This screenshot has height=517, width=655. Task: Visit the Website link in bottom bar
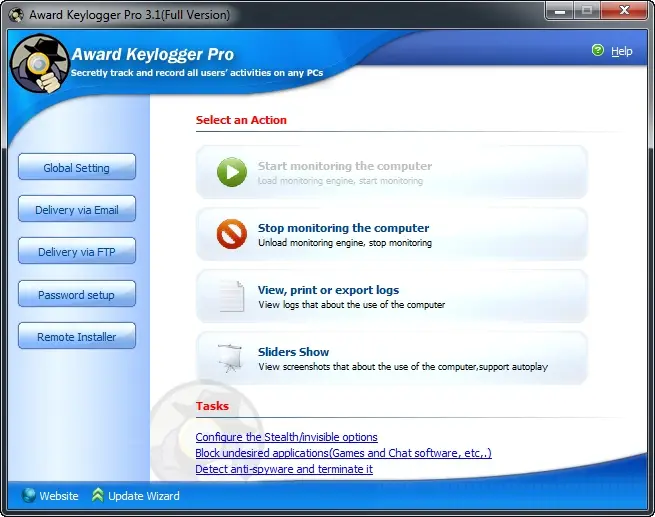click(x=59, y=496)
